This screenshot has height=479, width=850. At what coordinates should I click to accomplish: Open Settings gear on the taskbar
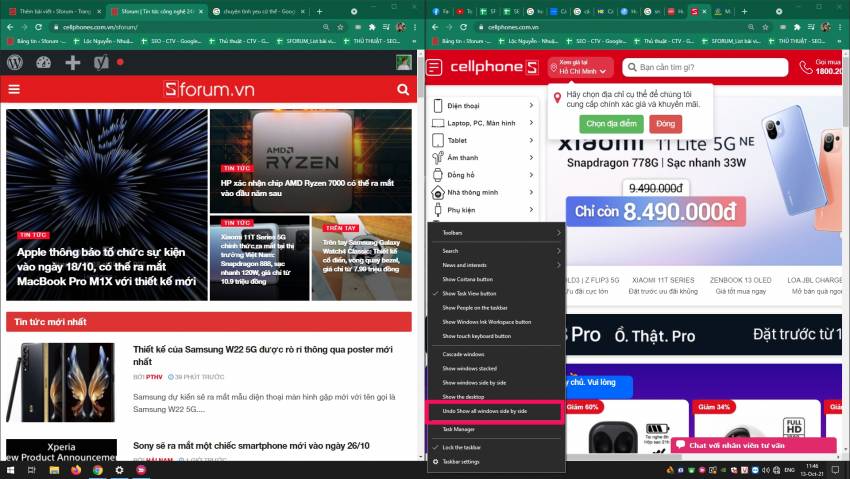tap(119, 470)
